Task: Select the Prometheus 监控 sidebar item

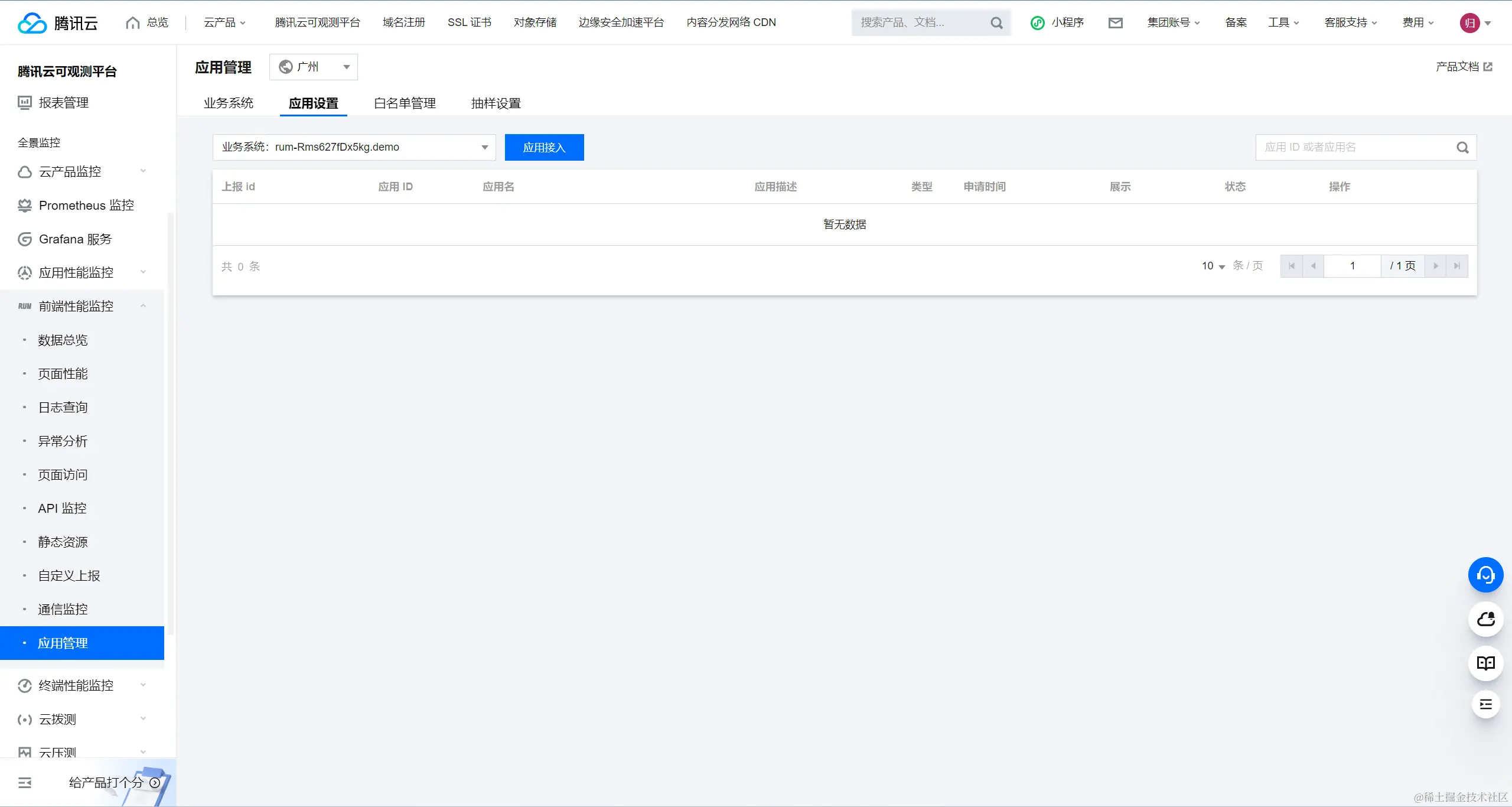Action: click(86, 205)
